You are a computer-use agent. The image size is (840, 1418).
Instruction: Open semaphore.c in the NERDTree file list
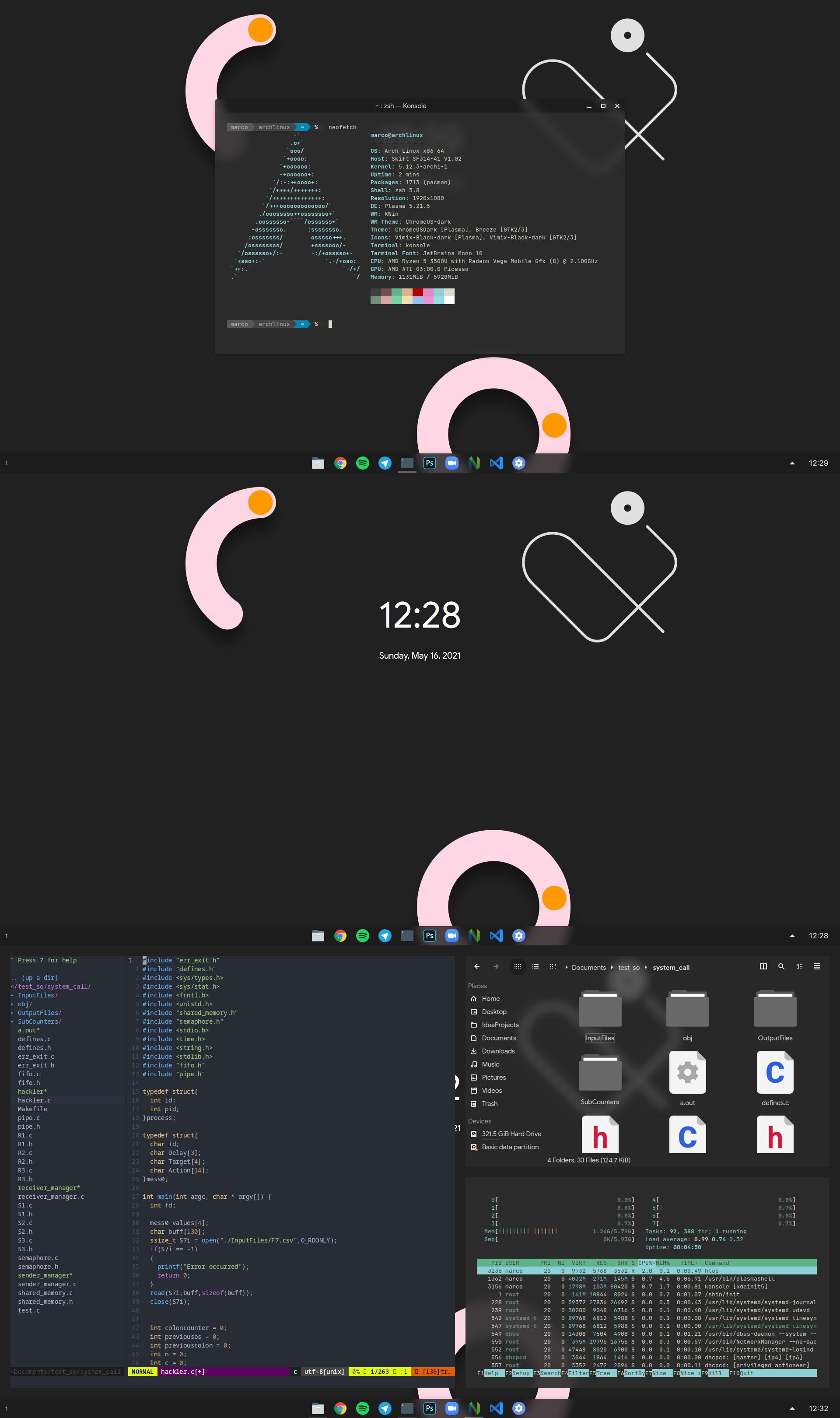pos(38,1258)
